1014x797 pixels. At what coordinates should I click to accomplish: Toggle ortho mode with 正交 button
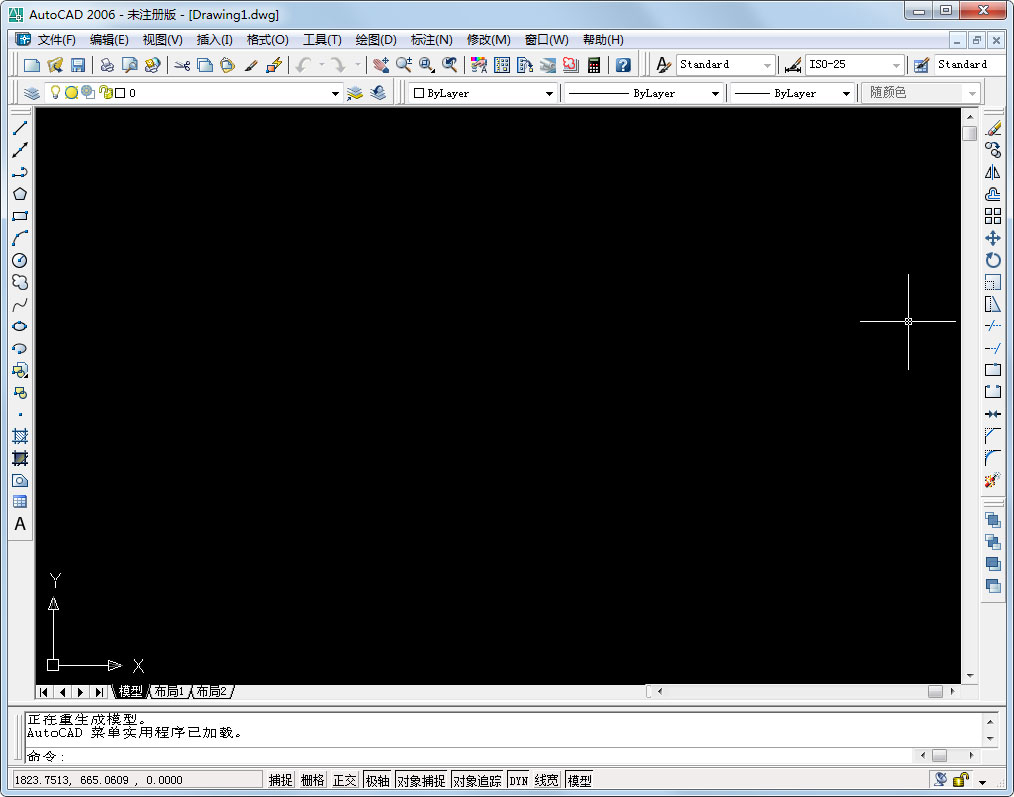pos(343,779)
